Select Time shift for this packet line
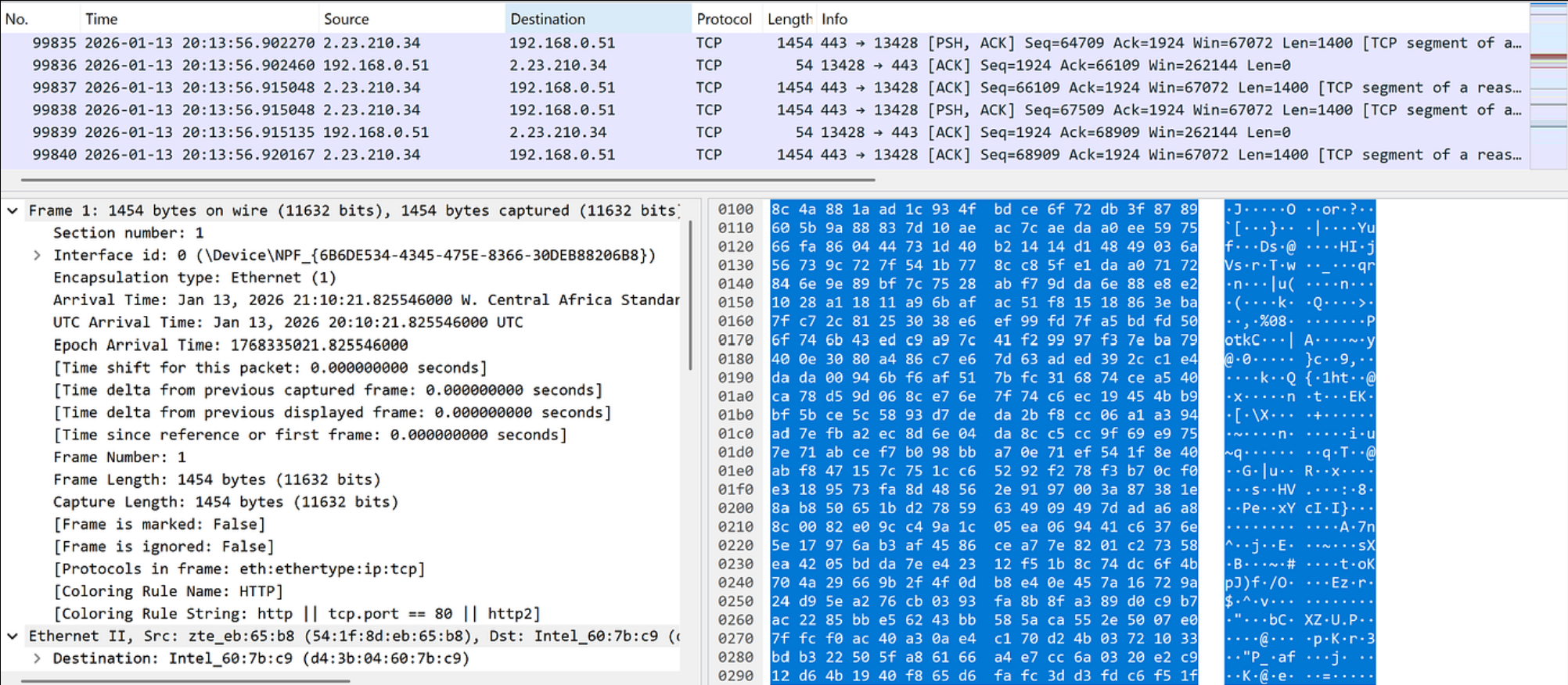 coord(270,368)
